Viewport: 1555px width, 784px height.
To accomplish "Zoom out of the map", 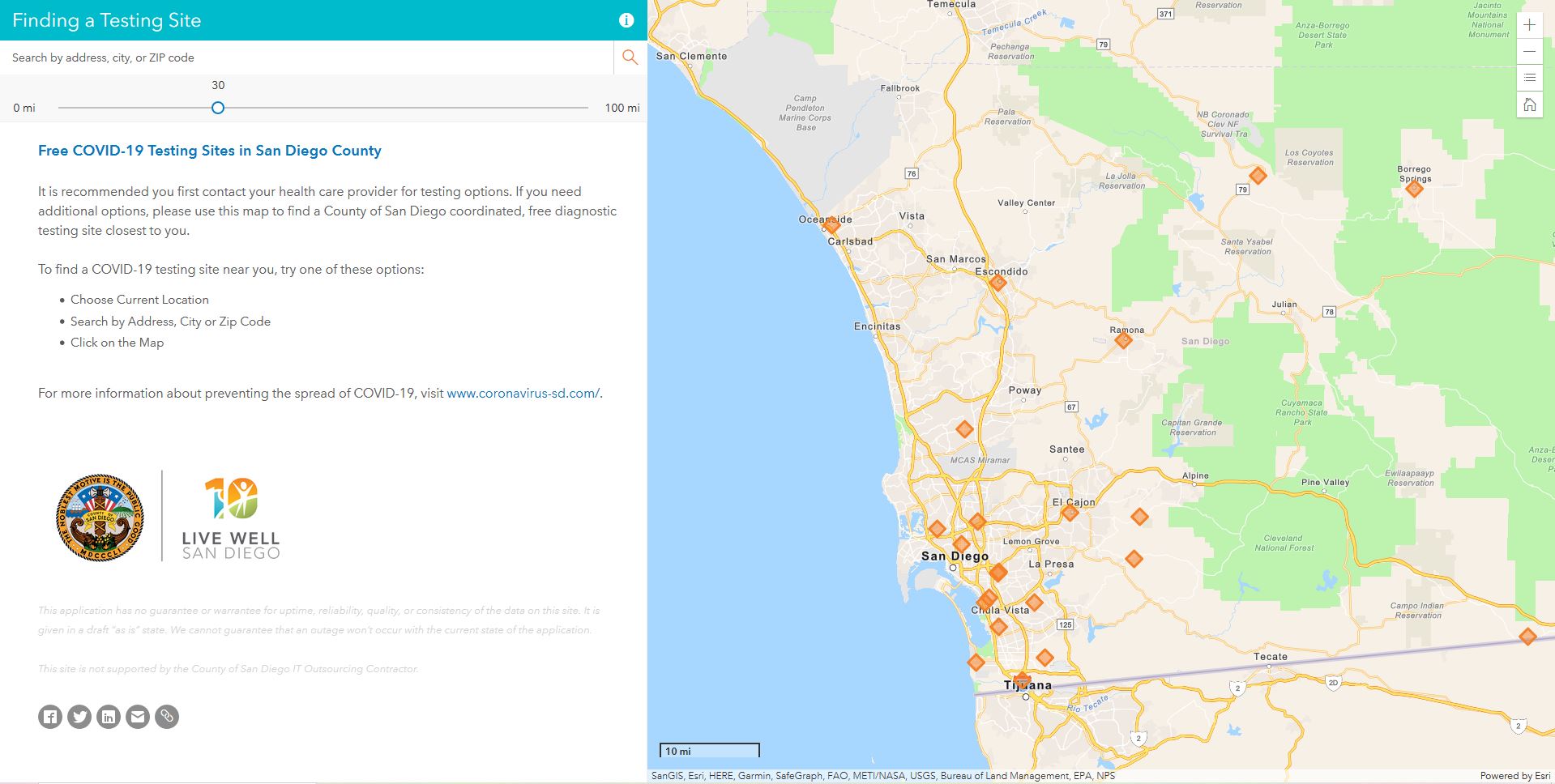I will tap(1529, 52).
